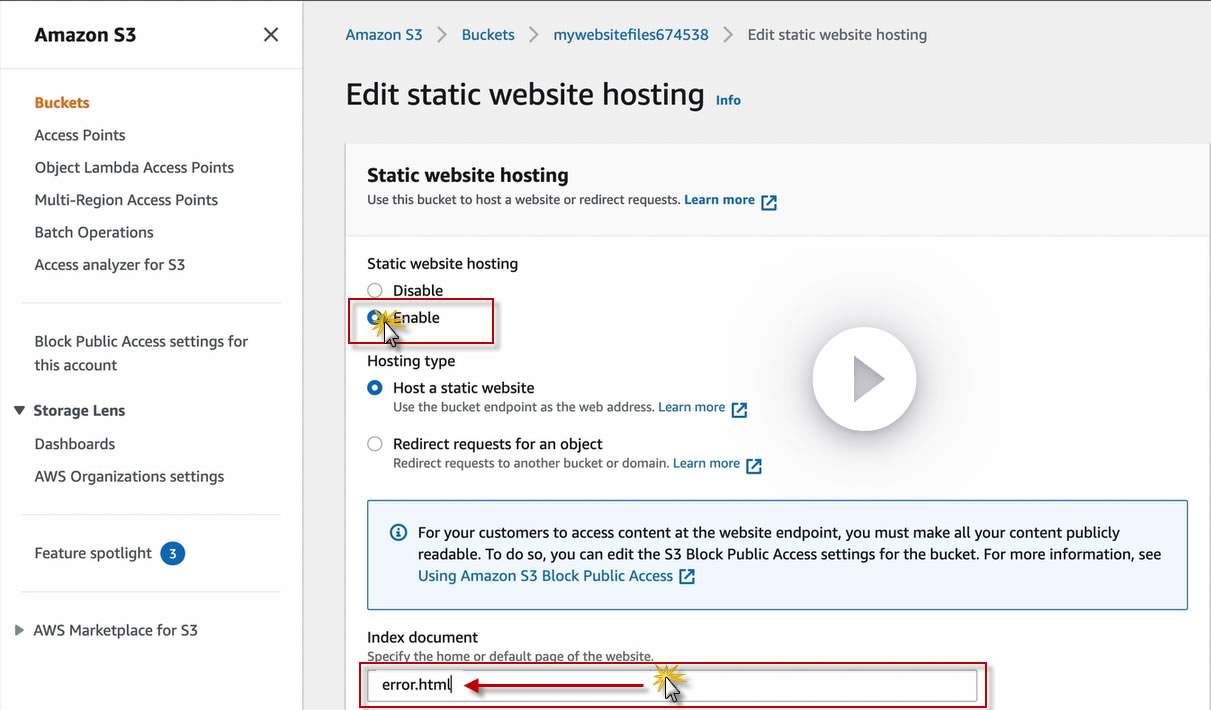Click the Index document text field
The width and height of the screenshot is (1211, 710).
pos(670,685)
